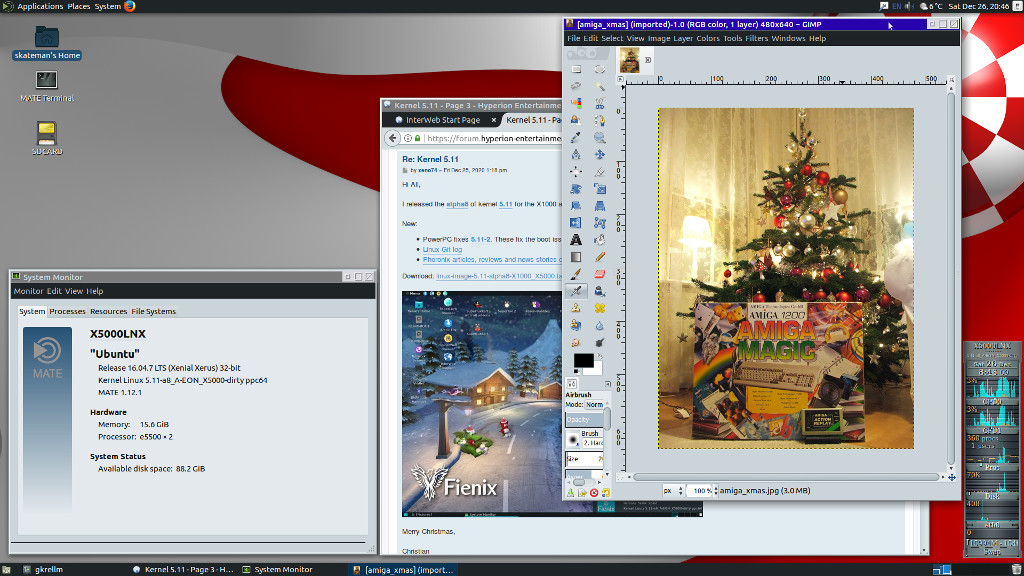The width and height of the screenshot is (1024, 576).
Task: Click reset tool options icon in GIMP
Action: pos(605,493)
